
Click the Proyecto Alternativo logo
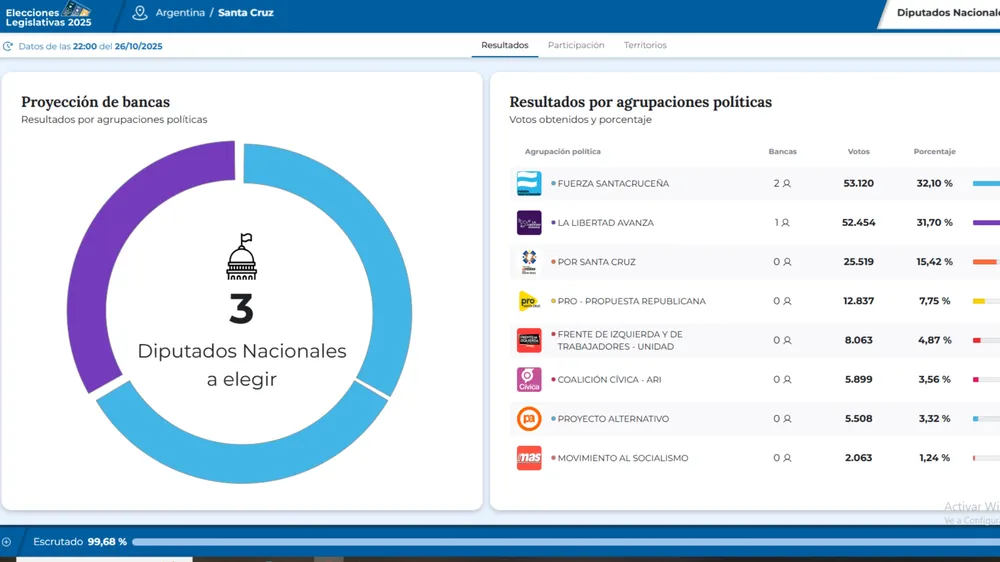tap(528, 419)
